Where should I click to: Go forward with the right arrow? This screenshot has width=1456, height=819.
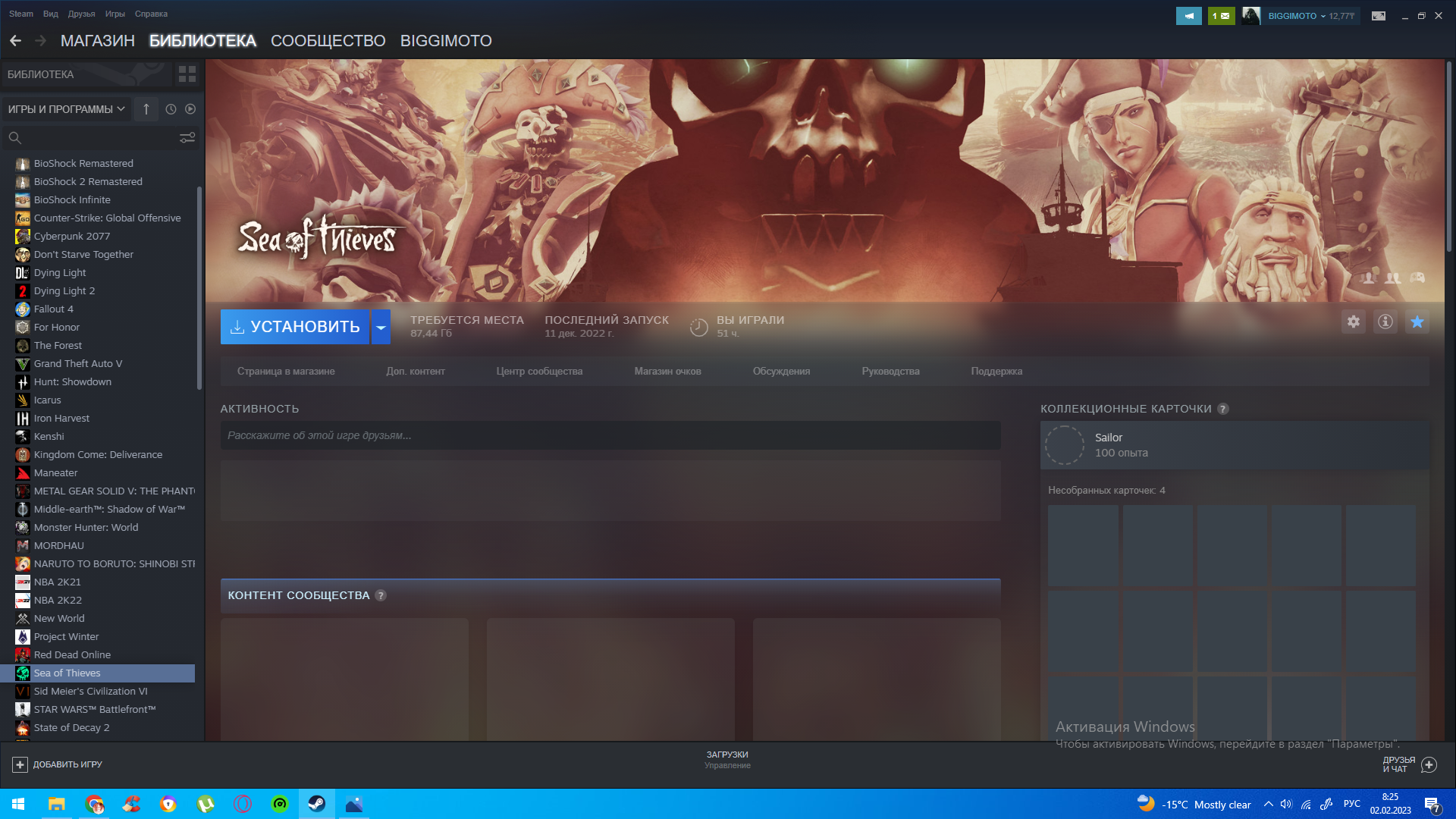(x=41, y=41)
